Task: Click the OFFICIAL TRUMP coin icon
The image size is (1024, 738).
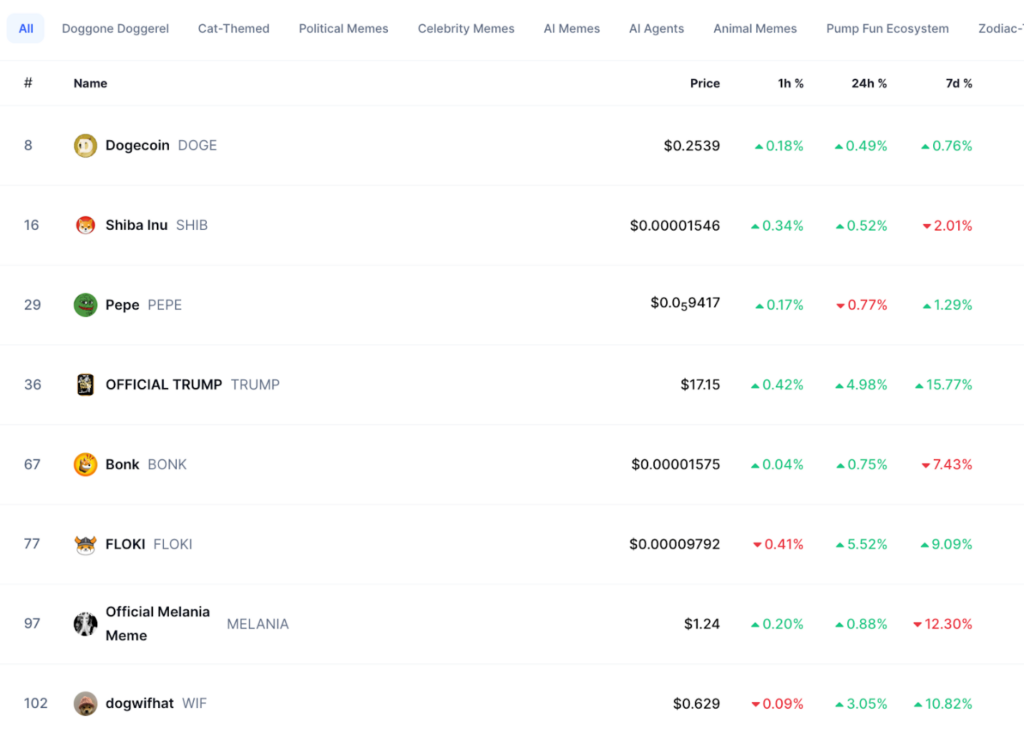Action: [85, 385]
